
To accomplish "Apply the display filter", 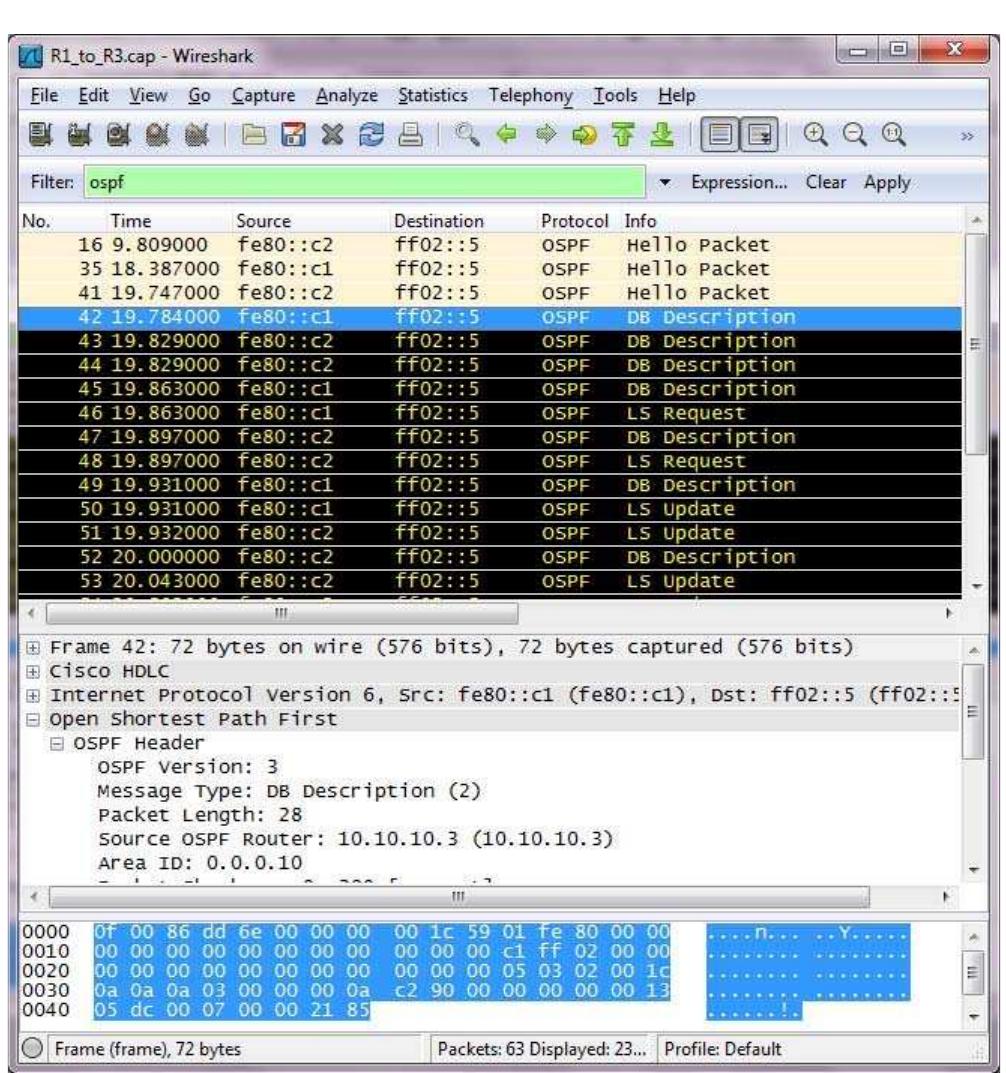I will pos(887,183).
